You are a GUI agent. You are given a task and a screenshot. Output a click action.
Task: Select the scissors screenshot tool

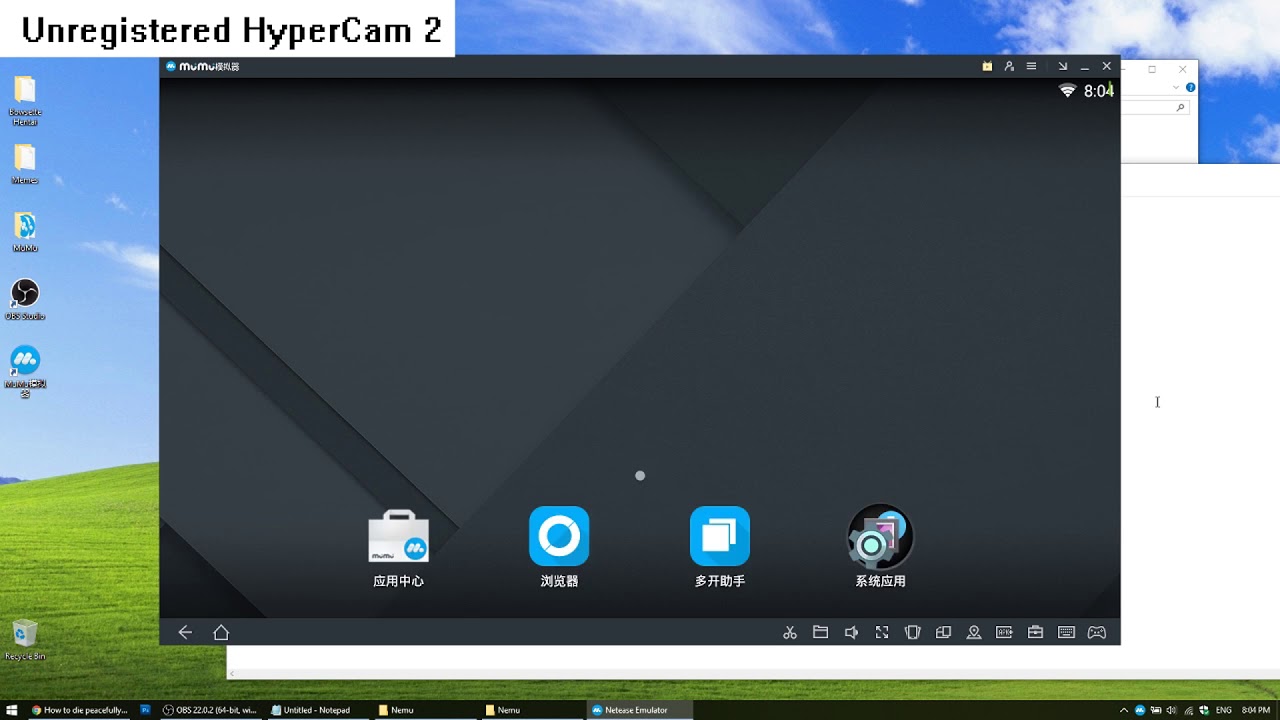pos(790,632)
